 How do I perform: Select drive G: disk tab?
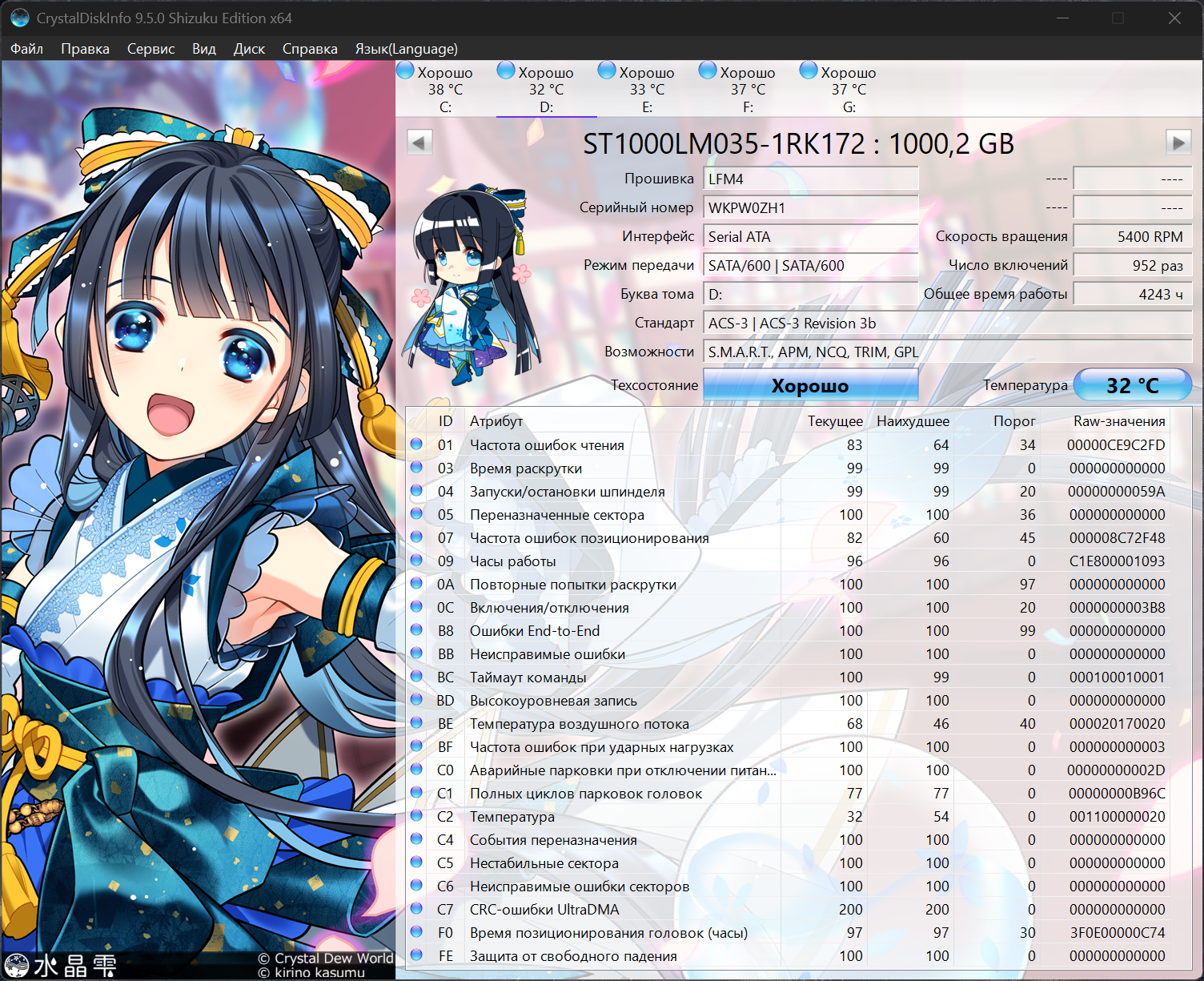[x=849, y=89]
